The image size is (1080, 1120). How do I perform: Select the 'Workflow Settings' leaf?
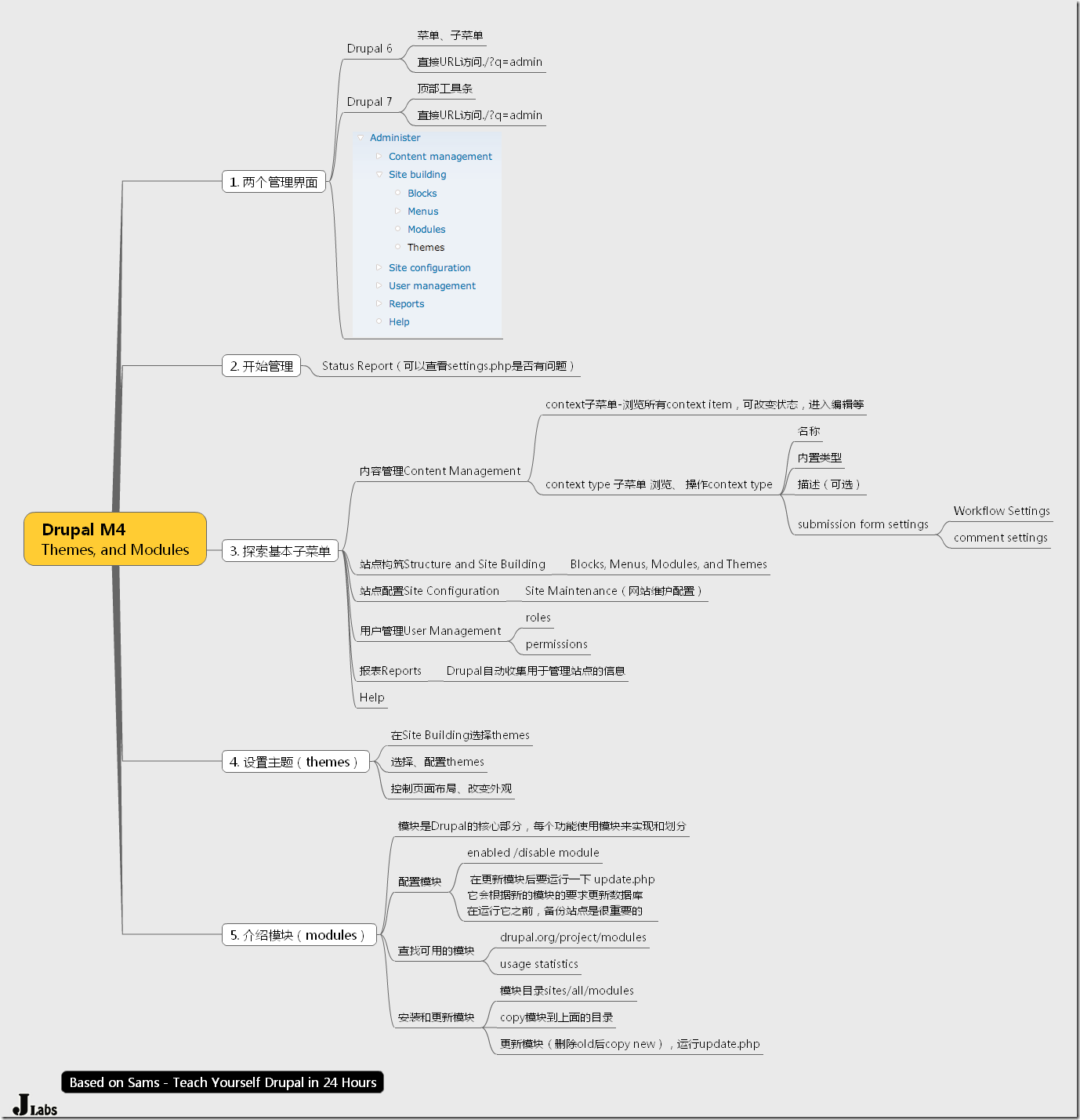point(1002,511)
